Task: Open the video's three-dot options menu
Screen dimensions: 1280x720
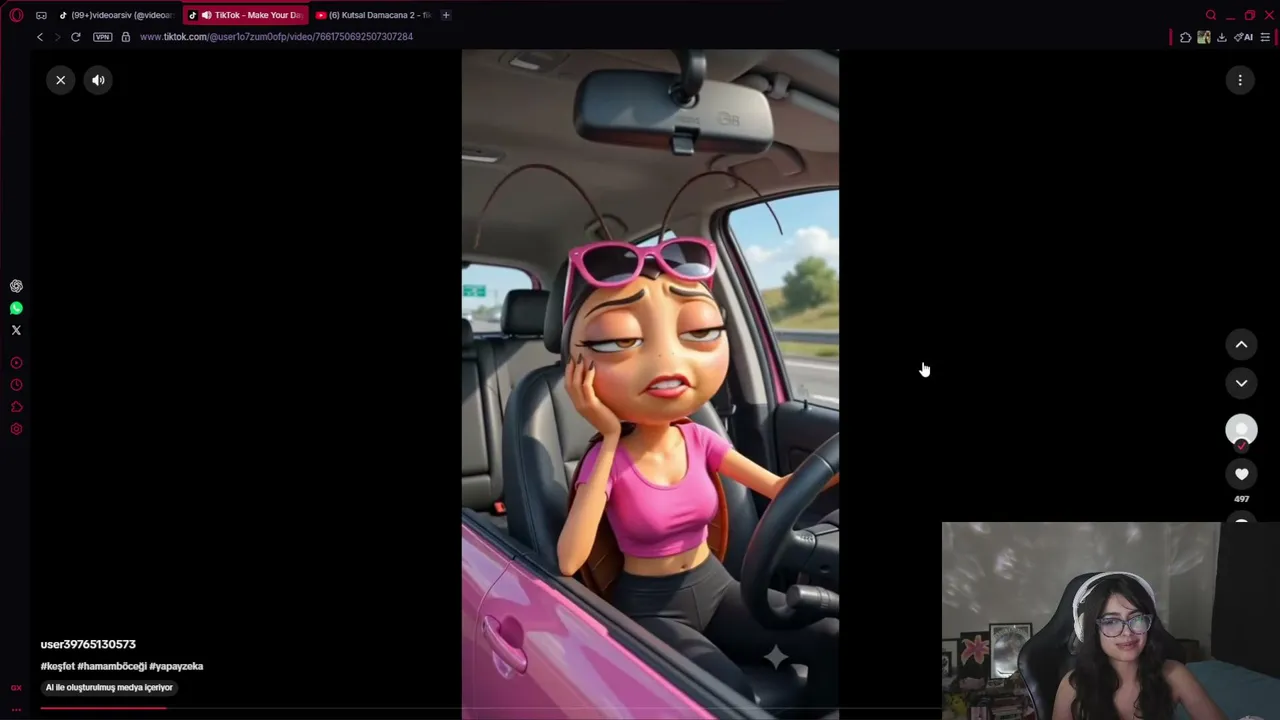Action: point(1240,80)
